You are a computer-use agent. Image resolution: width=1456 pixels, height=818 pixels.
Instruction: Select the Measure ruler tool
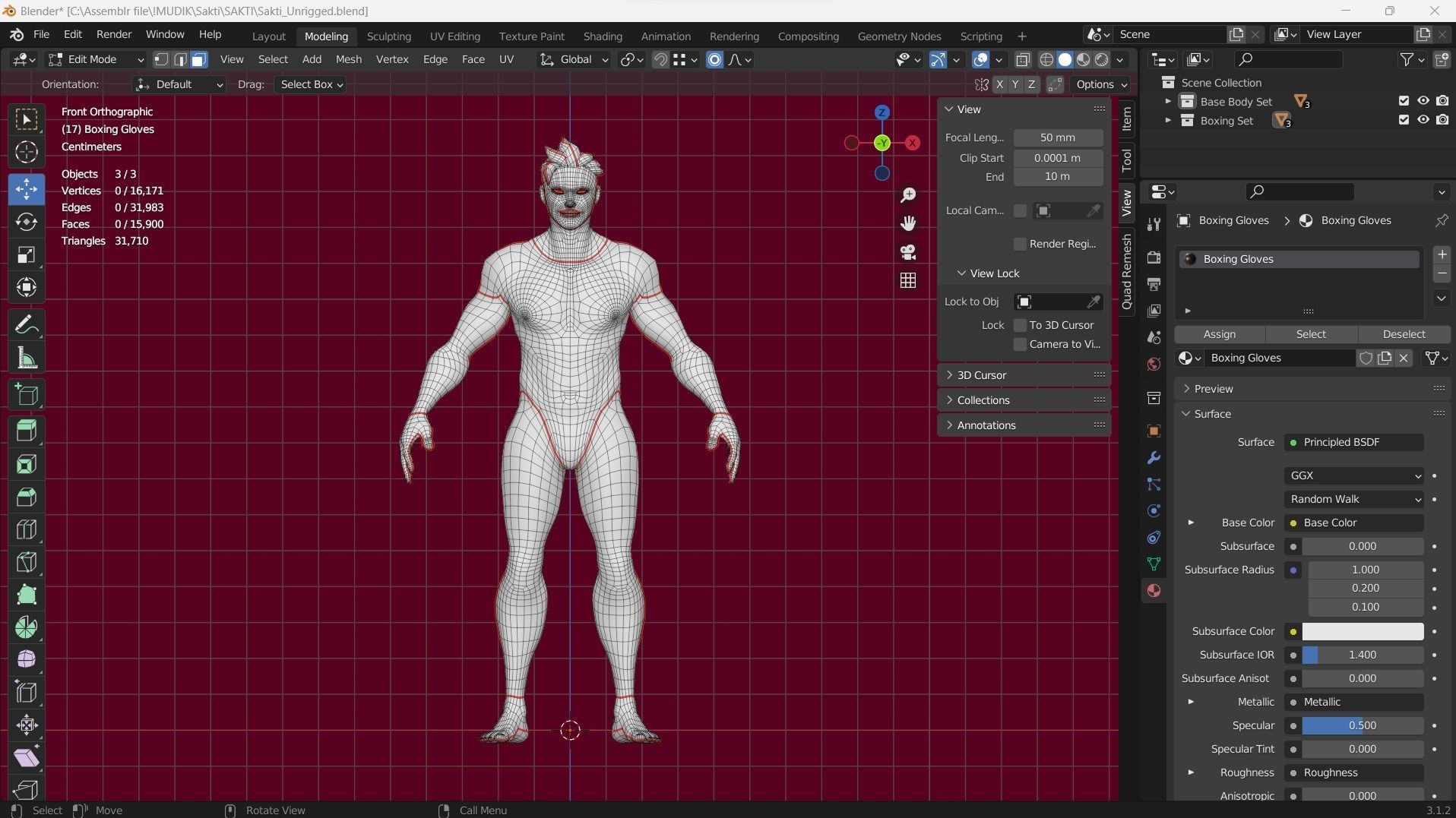coord(27,358)
